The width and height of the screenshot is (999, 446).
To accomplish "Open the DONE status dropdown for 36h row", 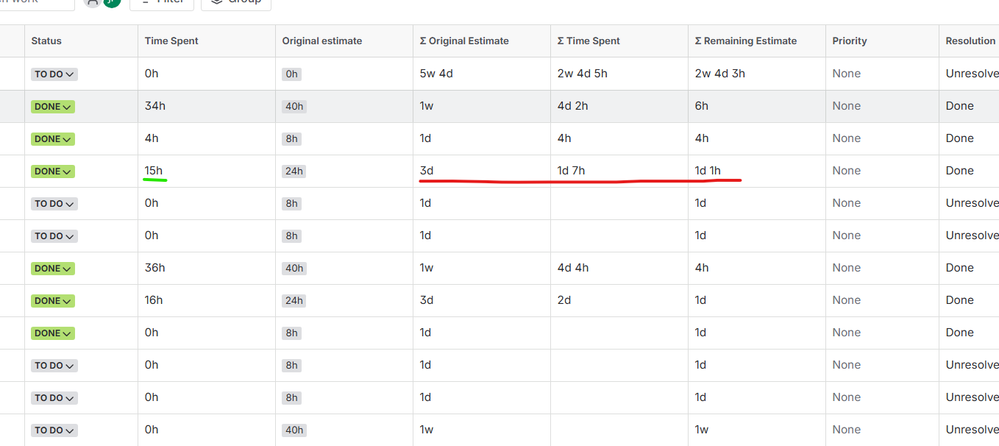I will point(53,268).
